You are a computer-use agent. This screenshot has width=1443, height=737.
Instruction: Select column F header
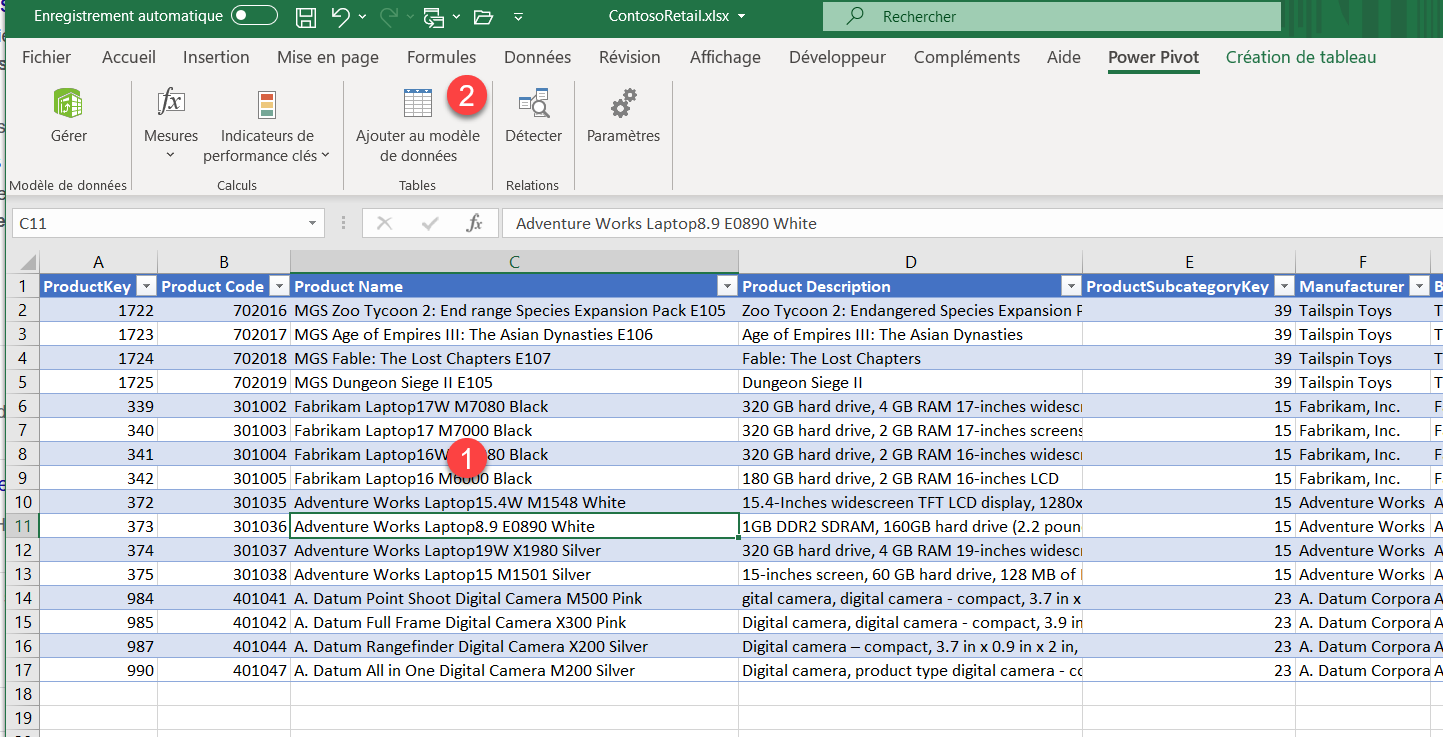click(x=1362, y=262)
